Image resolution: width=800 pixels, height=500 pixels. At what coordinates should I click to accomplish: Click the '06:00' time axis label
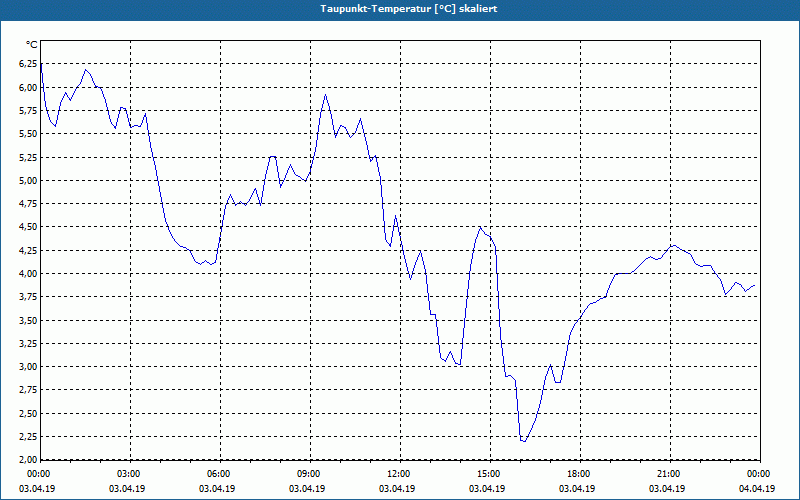click(x=217, y=474)
